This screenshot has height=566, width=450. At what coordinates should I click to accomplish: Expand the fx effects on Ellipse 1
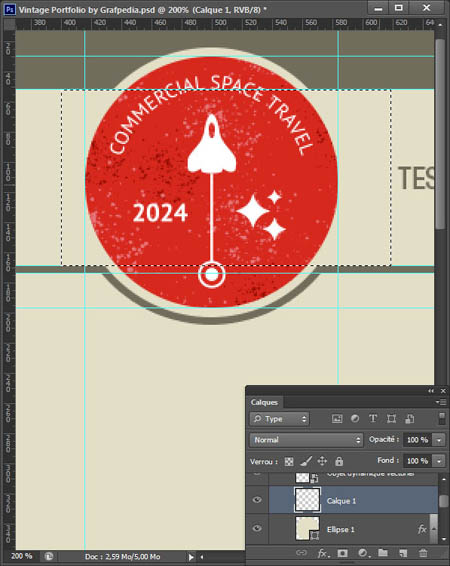tap(434, 529)
